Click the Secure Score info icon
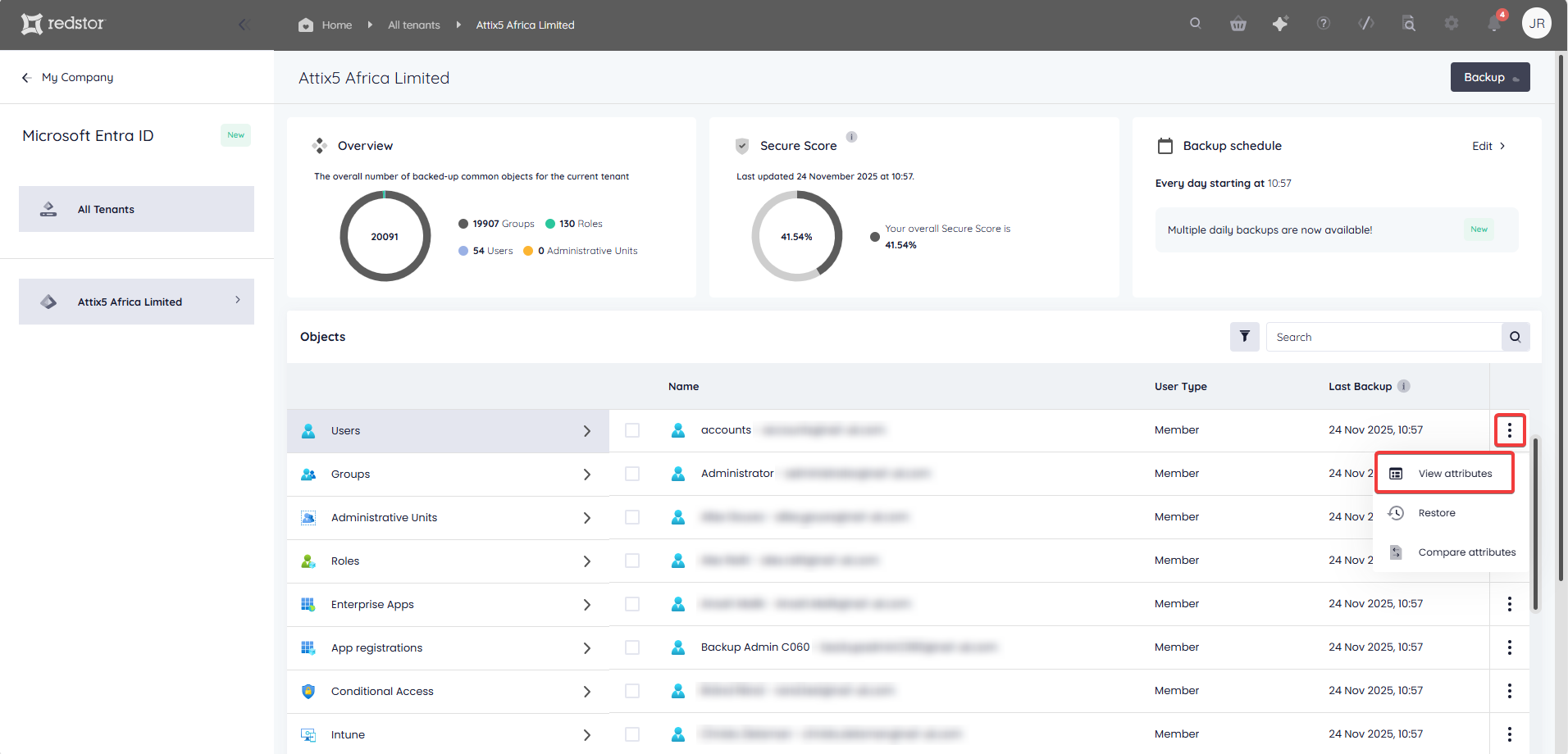Image resolution: width=1568 pixels, height=754 pixels. [x=852, y=137]
